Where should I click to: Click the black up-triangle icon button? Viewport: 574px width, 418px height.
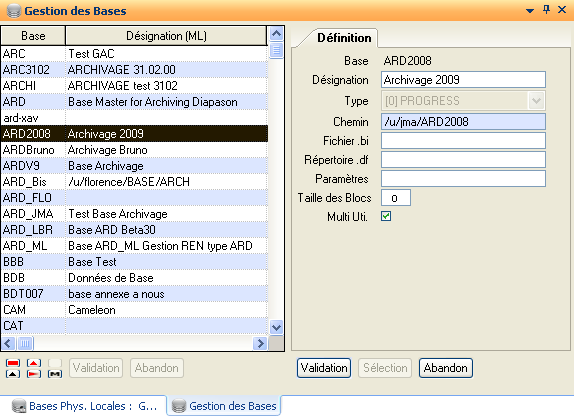click(13, 374)
